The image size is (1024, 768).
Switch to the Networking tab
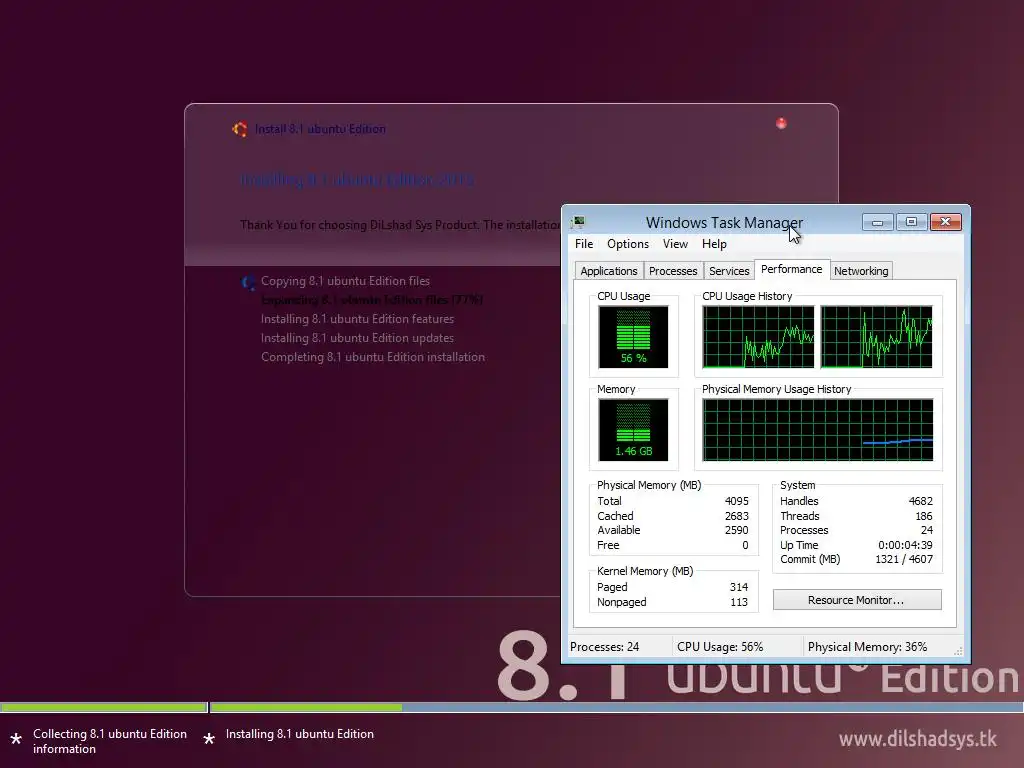coord(861,271)
